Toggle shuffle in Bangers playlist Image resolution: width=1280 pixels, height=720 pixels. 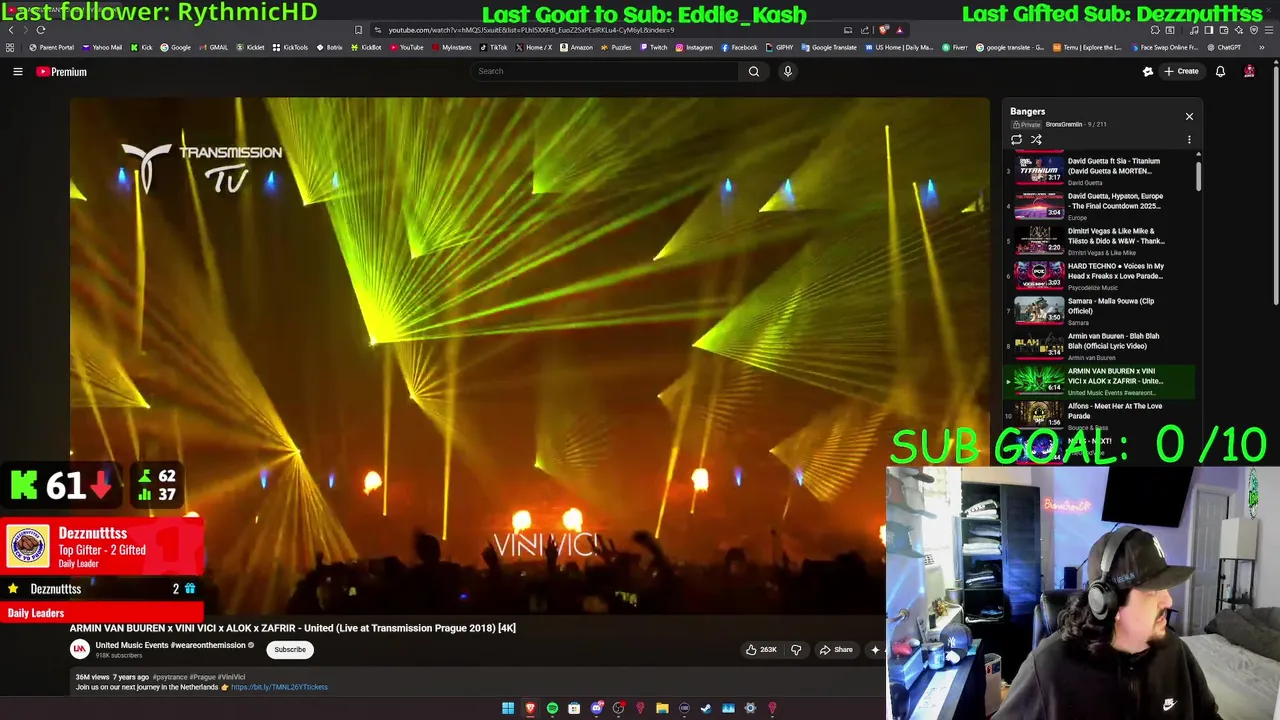click(x=1036, y=140)
